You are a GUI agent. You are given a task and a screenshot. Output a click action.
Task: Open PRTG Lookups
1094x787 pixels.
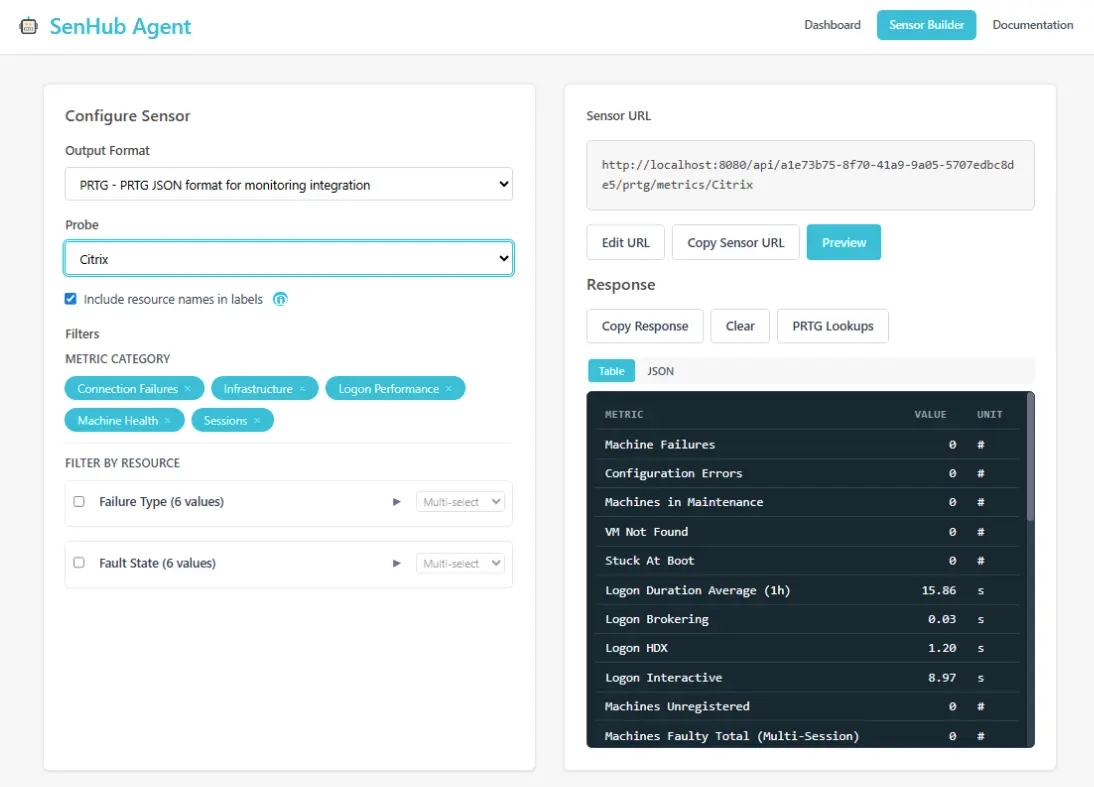pos(832,326)
